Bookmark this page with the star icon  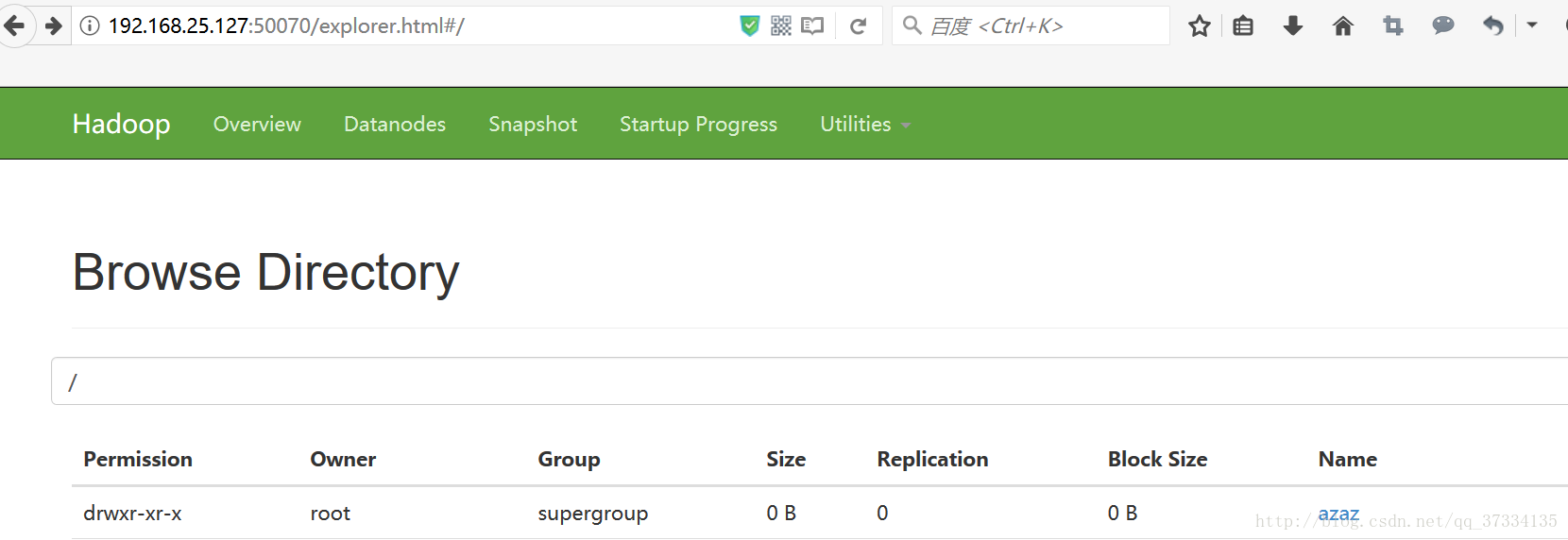click(1199, 25)
